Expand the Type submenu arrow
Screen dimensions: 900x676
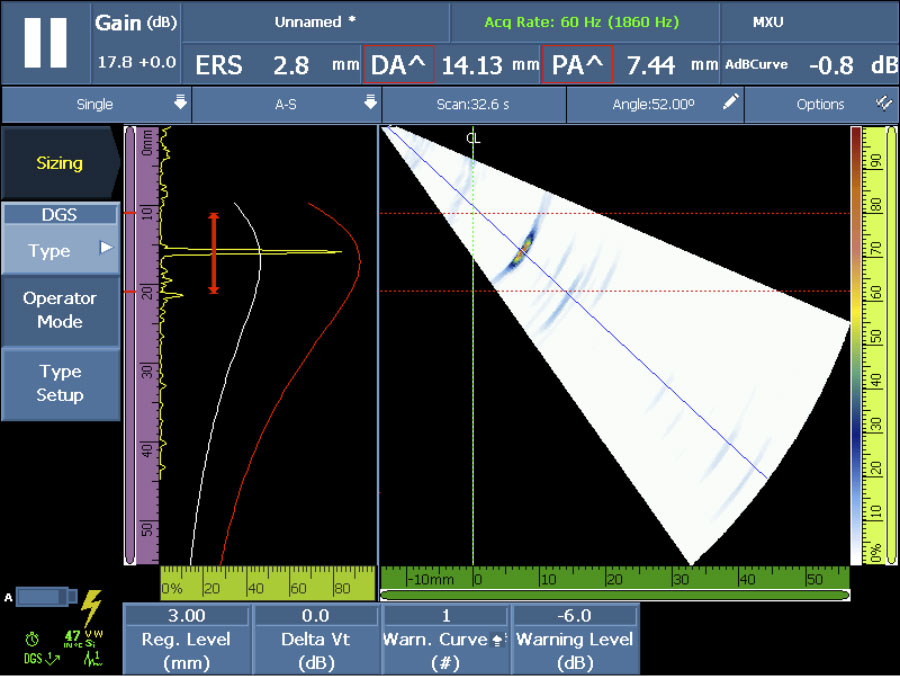point(105,248)
